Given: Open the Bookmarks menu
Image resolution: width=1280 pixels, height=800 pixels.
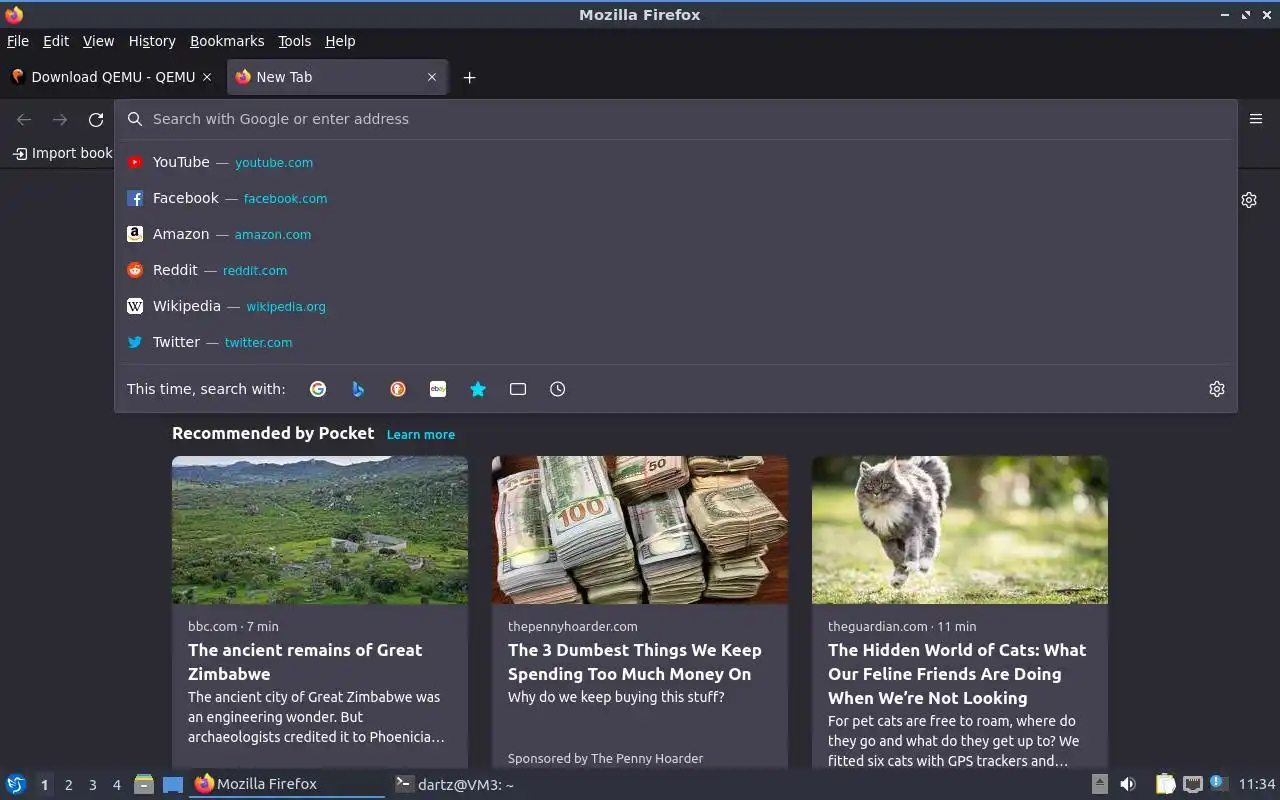Looking at the screenshot, I should 227,41.
